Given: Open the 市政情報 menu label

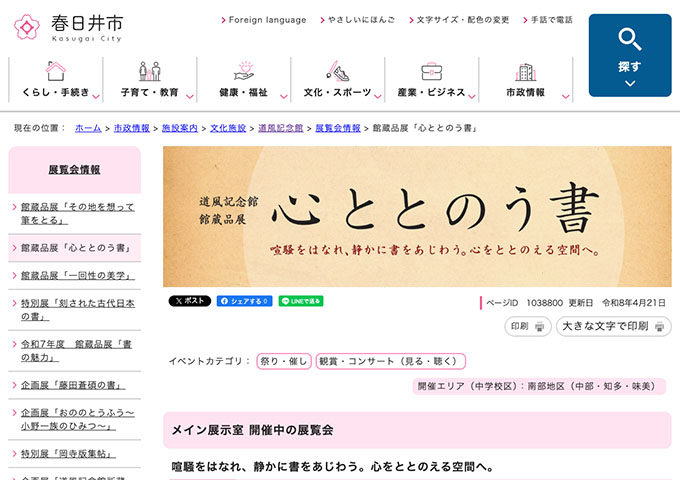Looking at the screenshot, I should click(526, 92).
